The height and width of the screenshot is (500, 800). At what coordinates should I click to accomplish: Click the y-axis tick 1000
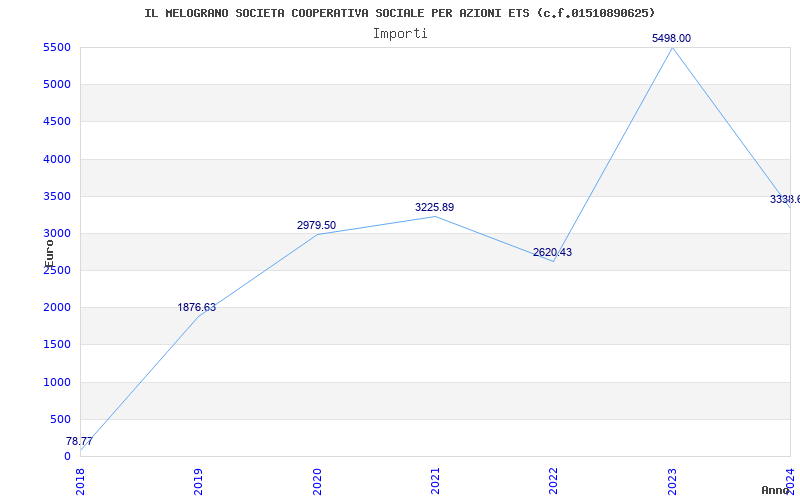[57, 382]
